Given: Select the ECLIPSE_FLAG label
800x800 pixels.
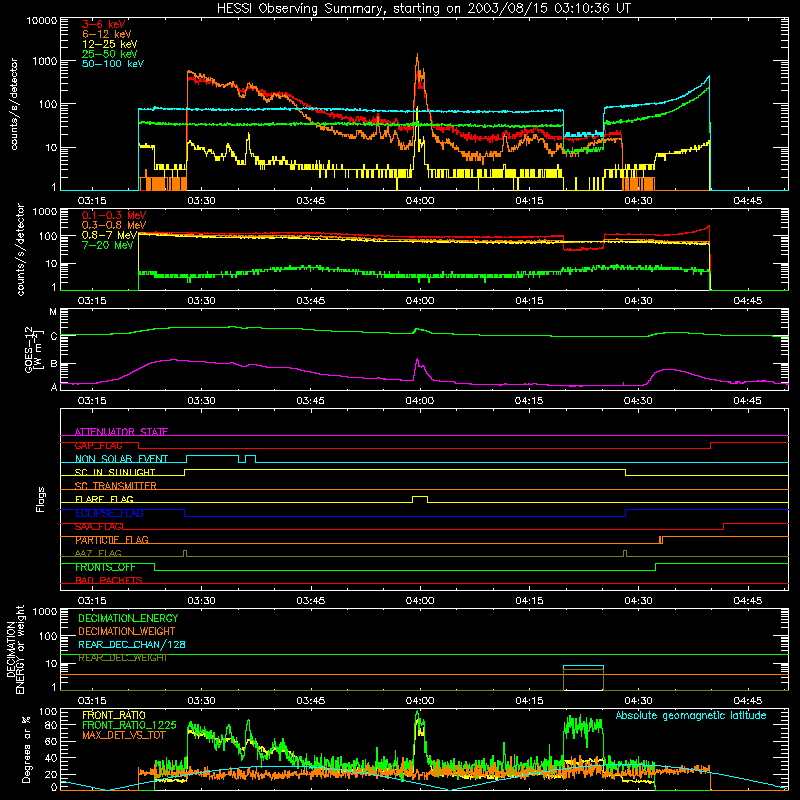Looking at the screenshot, I should pyautogui.click(x=109, y=513).
